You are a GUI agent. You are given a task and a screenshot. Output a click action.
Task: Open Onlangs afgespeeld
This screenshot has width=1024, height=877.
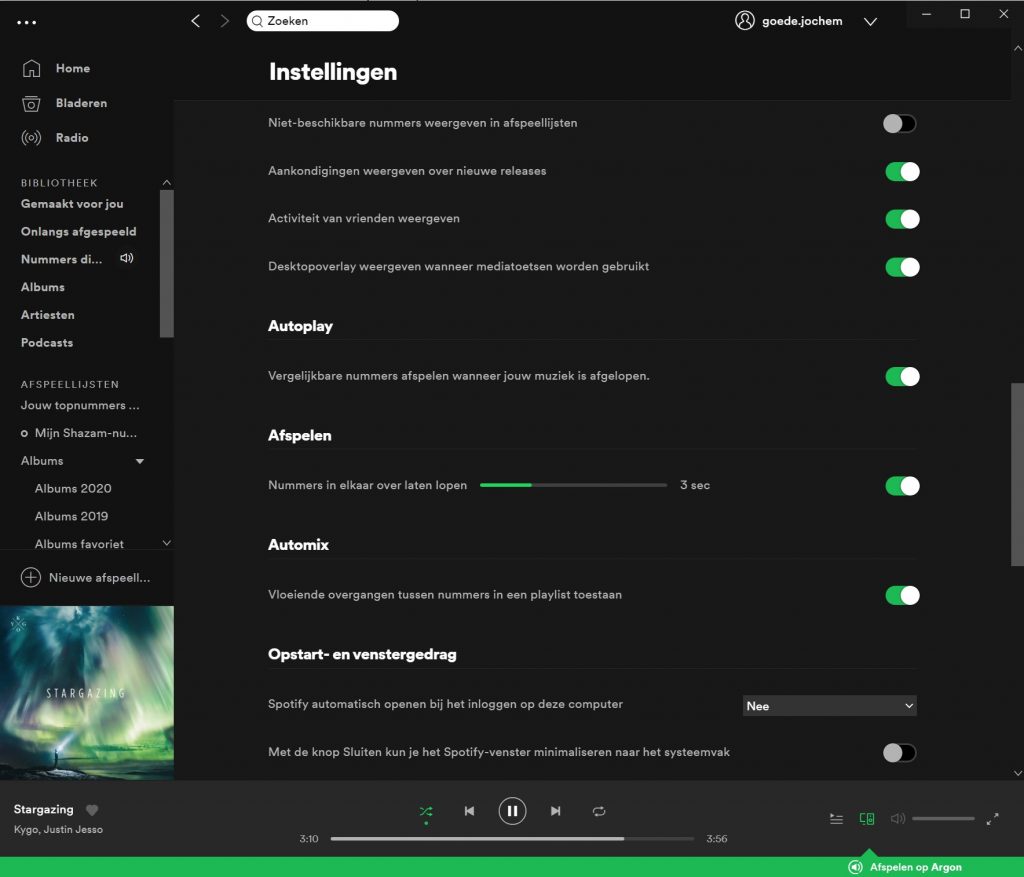pos(78,231)
